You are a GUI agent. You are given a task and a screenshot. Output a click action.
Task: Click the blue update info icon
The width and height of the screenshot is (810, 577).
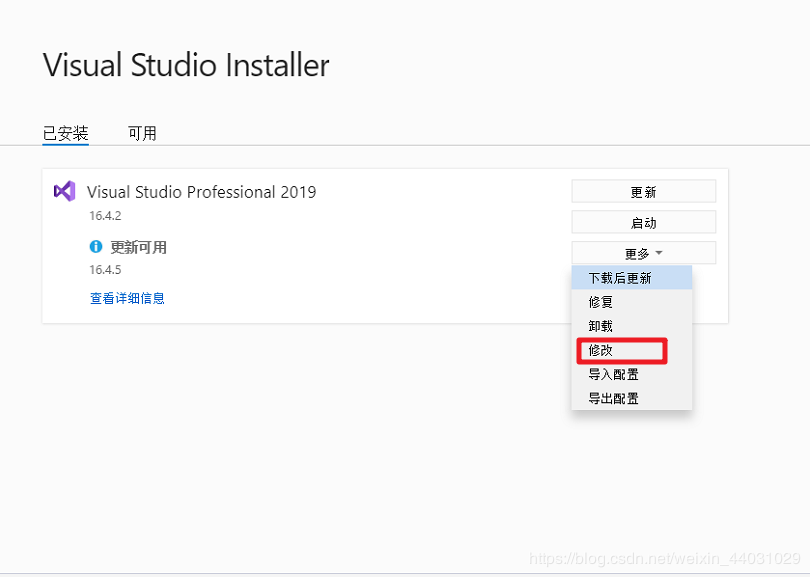point(96,247)
